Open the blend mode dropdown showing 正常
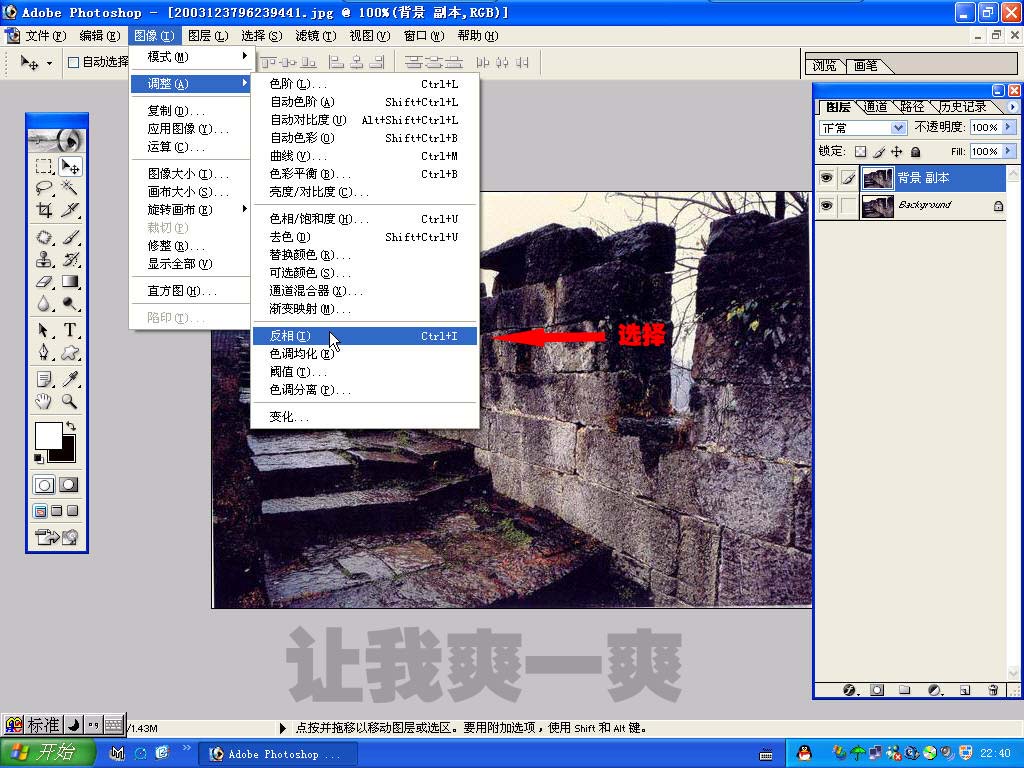The image size is (1024, 768). coord(862,128)
